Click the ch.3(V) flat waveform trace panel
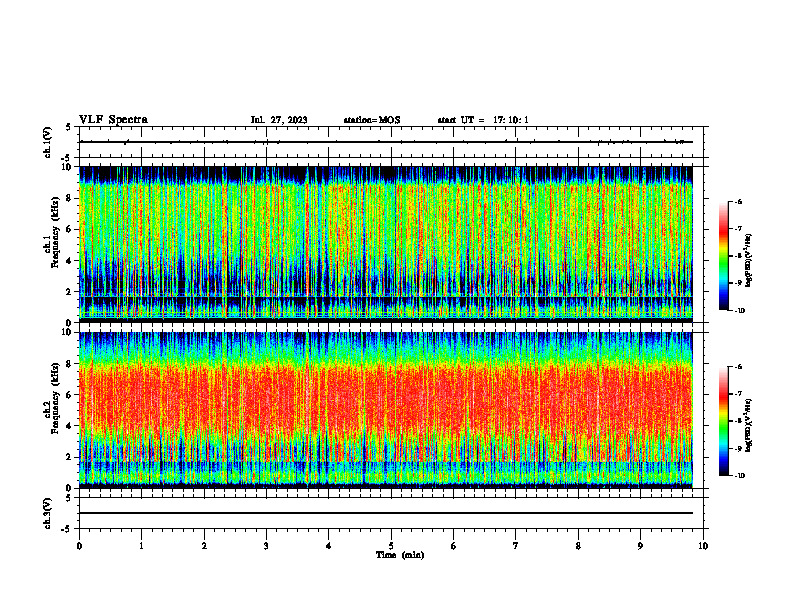 coord(391,513)
